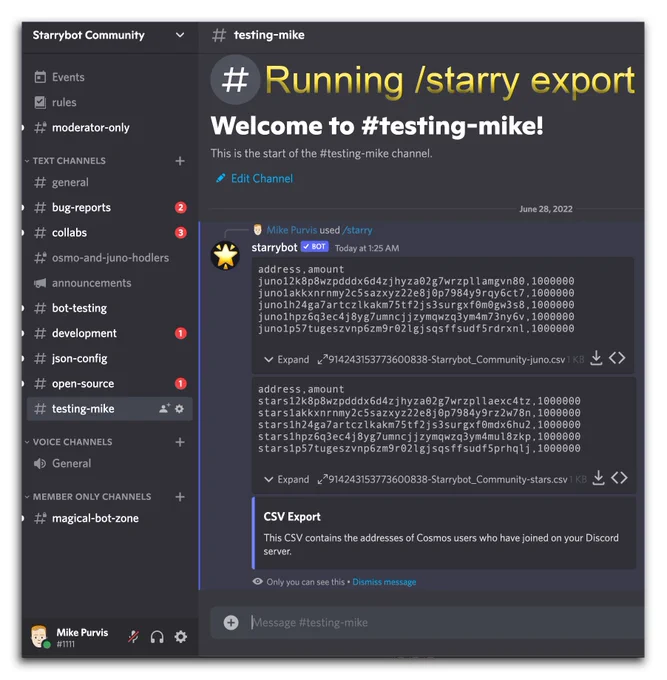The image size is (667, 680).
Task: Open the magical-bot-zone channel
Action: point(86,518)
